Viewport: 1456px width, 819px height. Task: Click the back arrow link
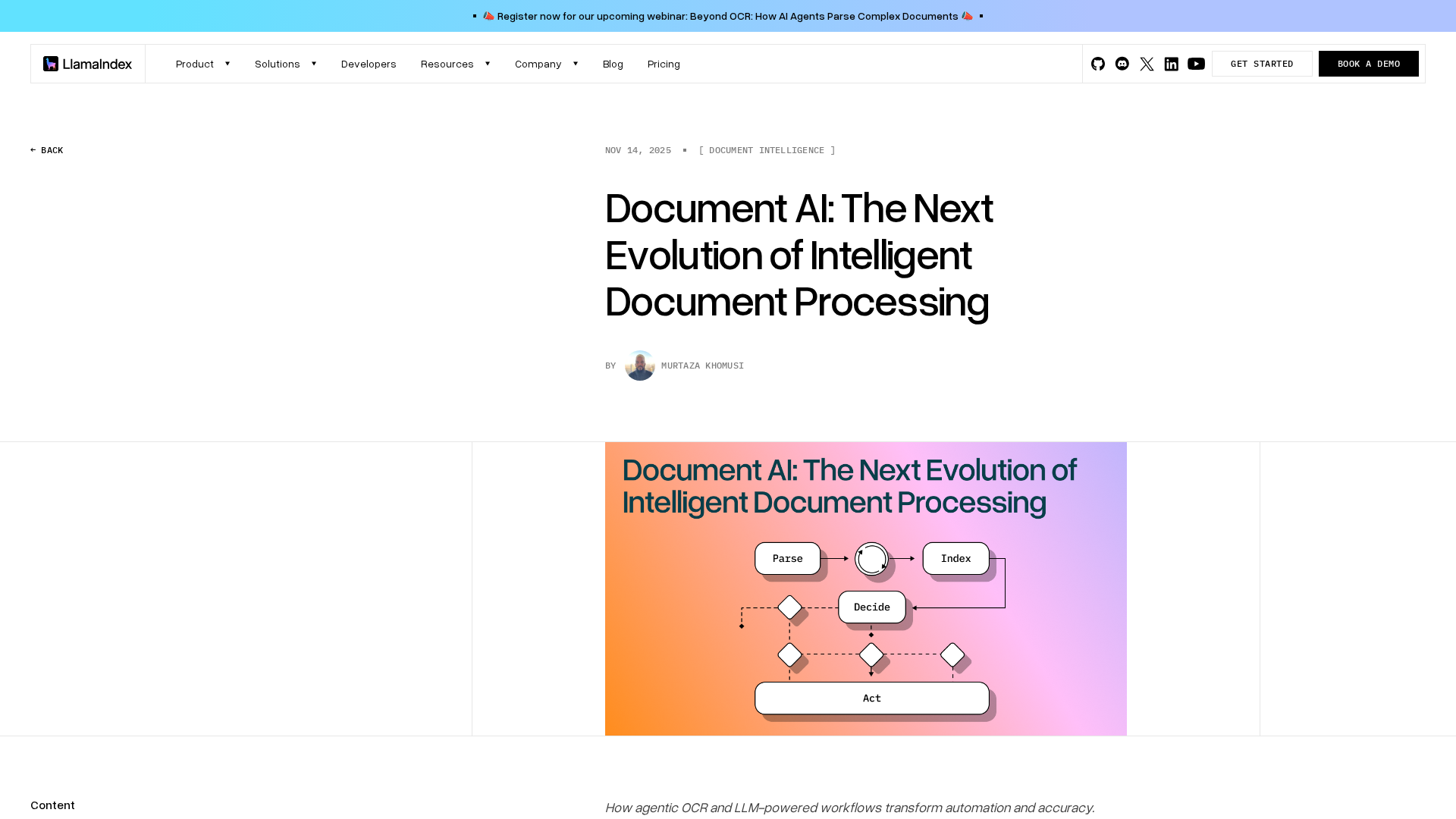pyautogui.click(x=47, y=150)
